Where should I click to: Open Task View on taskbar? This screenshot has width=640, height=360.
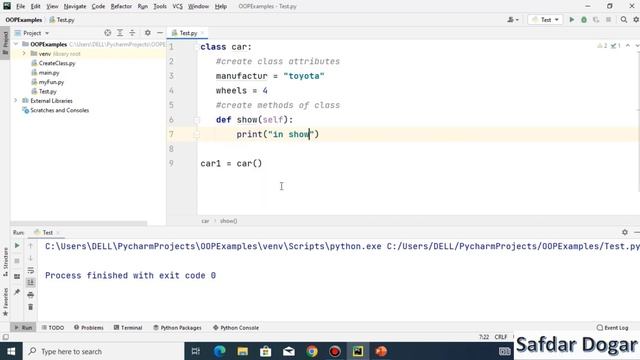tap(196, 351)
